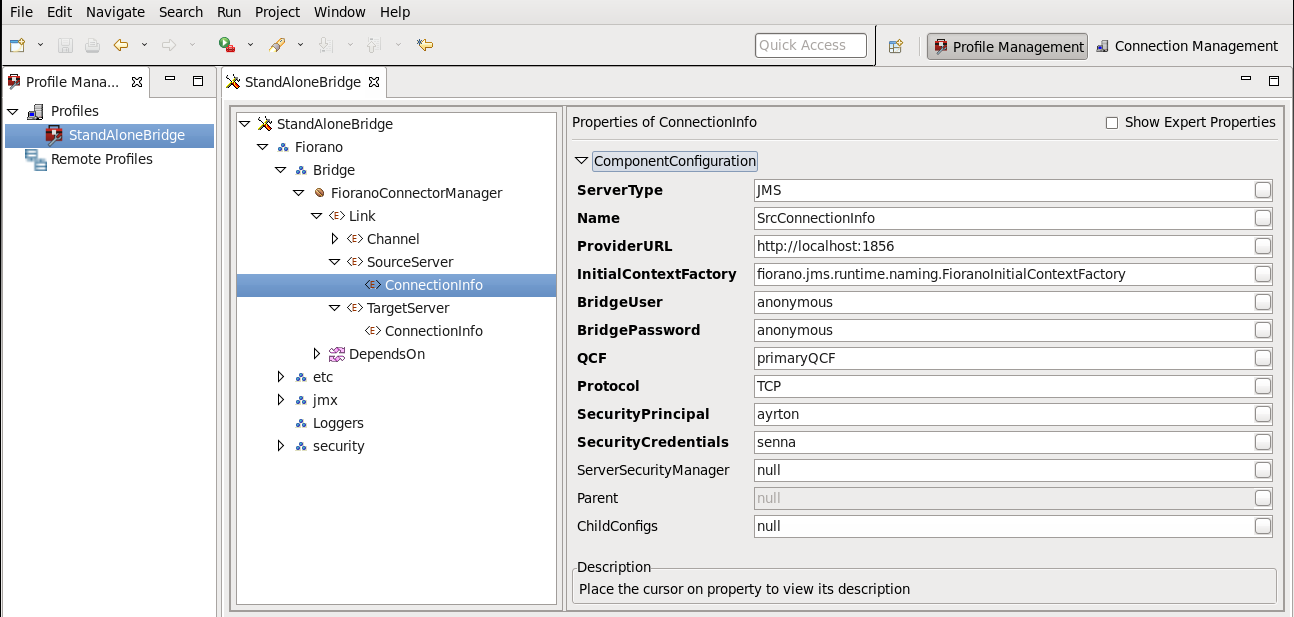
Task: Collapse the TargetServer tree node
Action: tap(334, 308)
